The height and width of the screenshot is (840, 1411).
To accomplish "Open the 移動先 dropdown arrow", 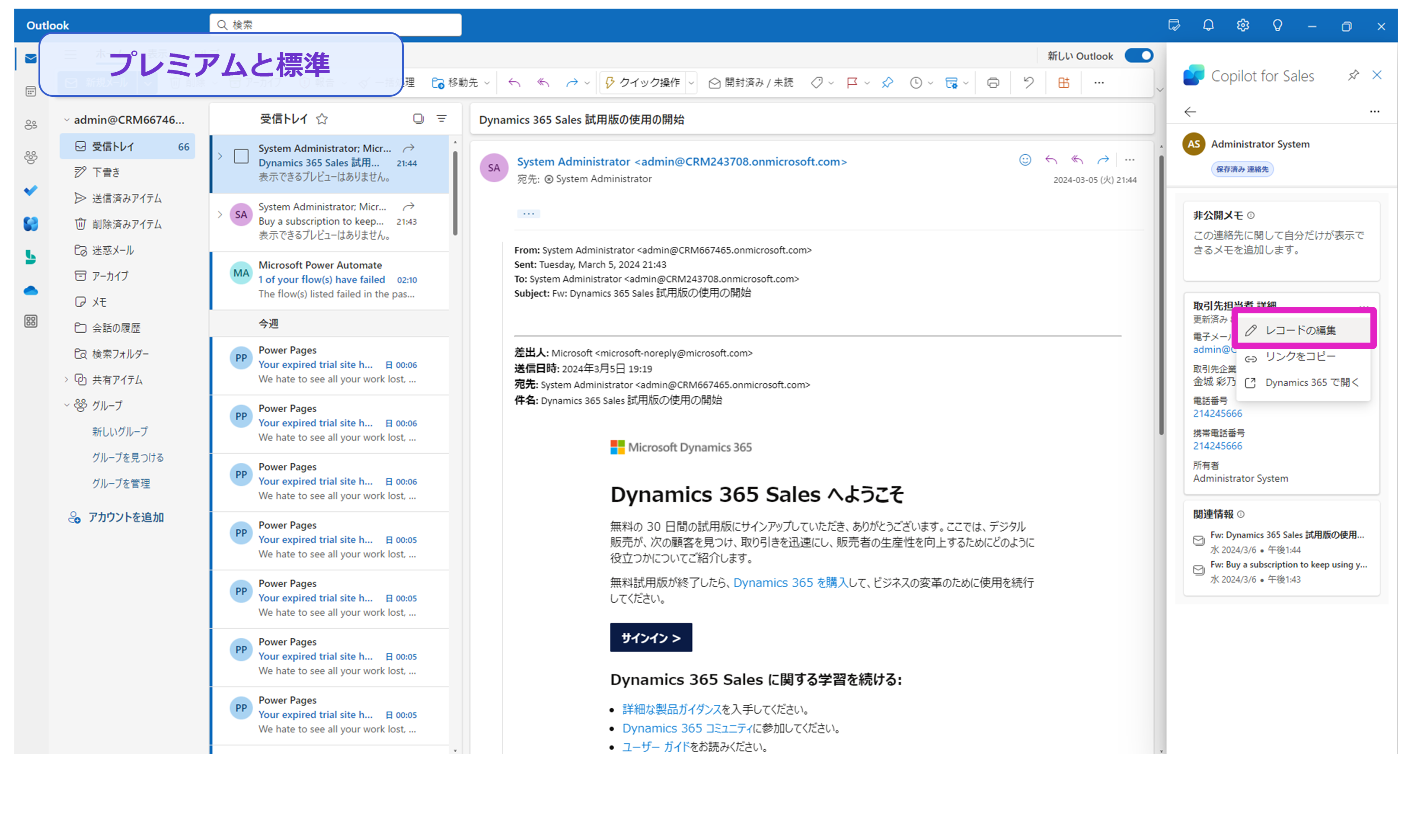I will click(487, 83).
